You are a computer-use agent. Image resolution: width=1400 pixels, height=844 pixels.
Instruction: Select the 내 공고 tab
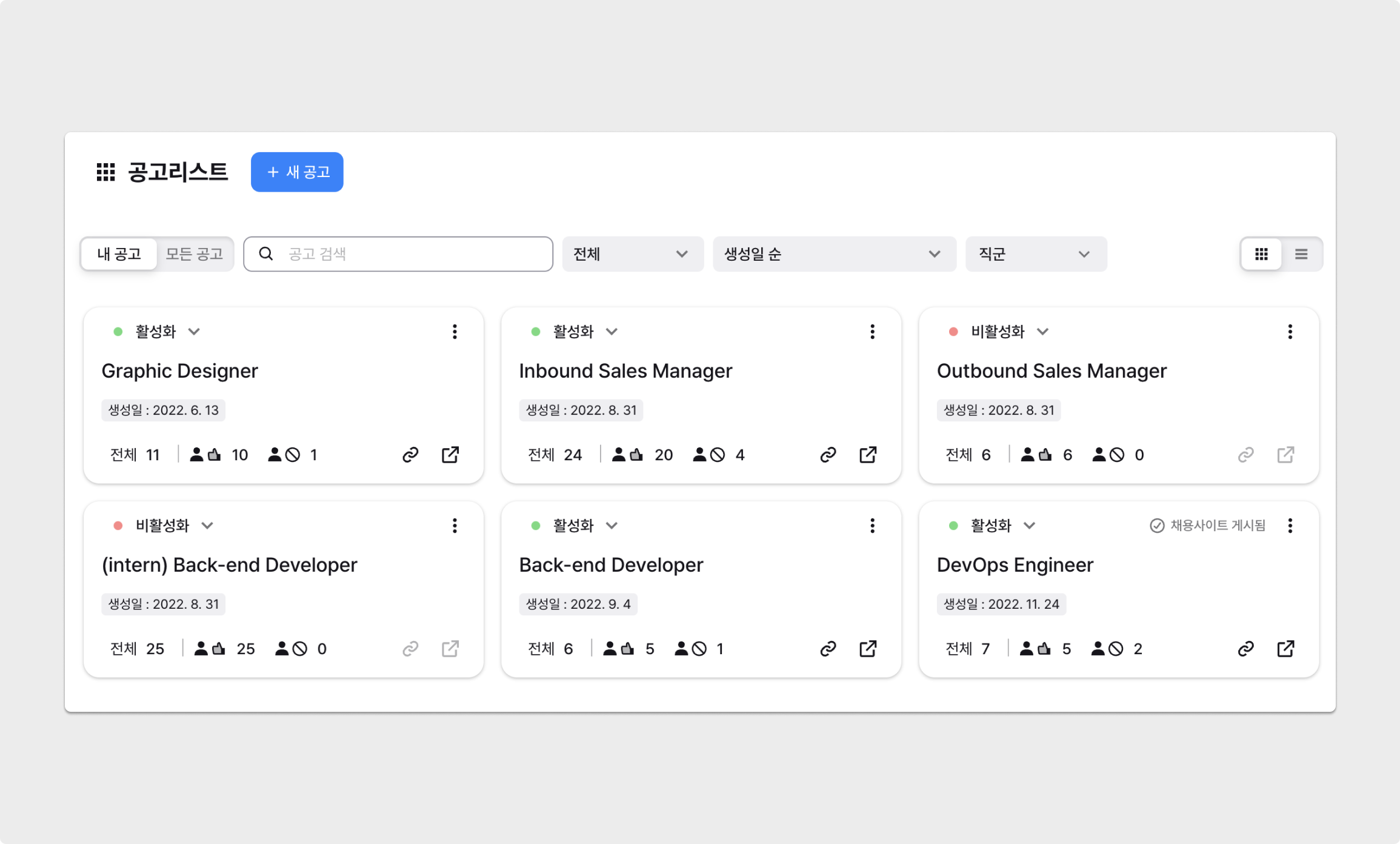pyautogui.click(x=119, y=254)
